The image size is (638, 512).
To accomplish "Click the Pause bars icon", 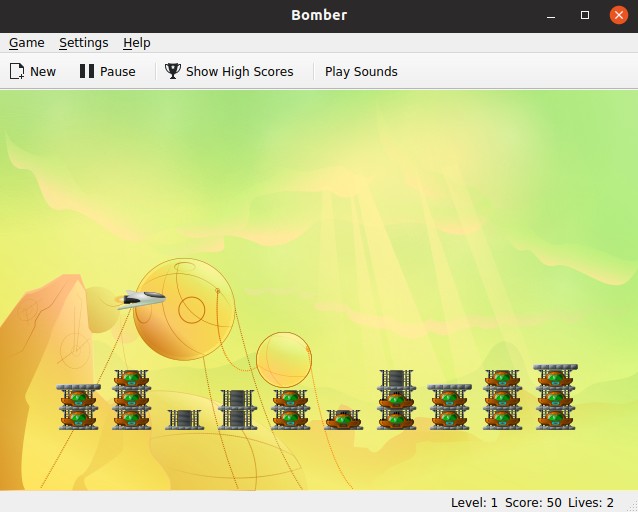I will point(87,71).
